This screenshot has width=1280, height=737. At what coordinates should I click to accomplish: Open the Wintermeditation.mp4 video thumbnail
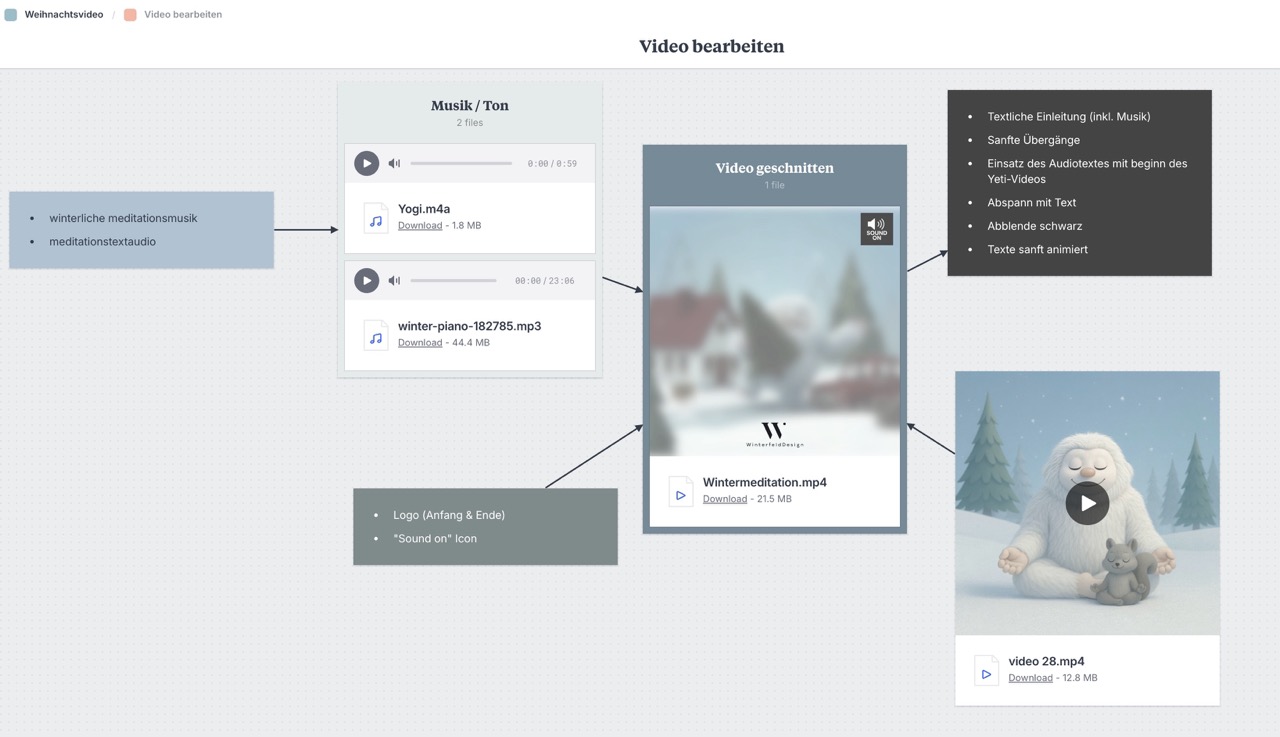774,332
